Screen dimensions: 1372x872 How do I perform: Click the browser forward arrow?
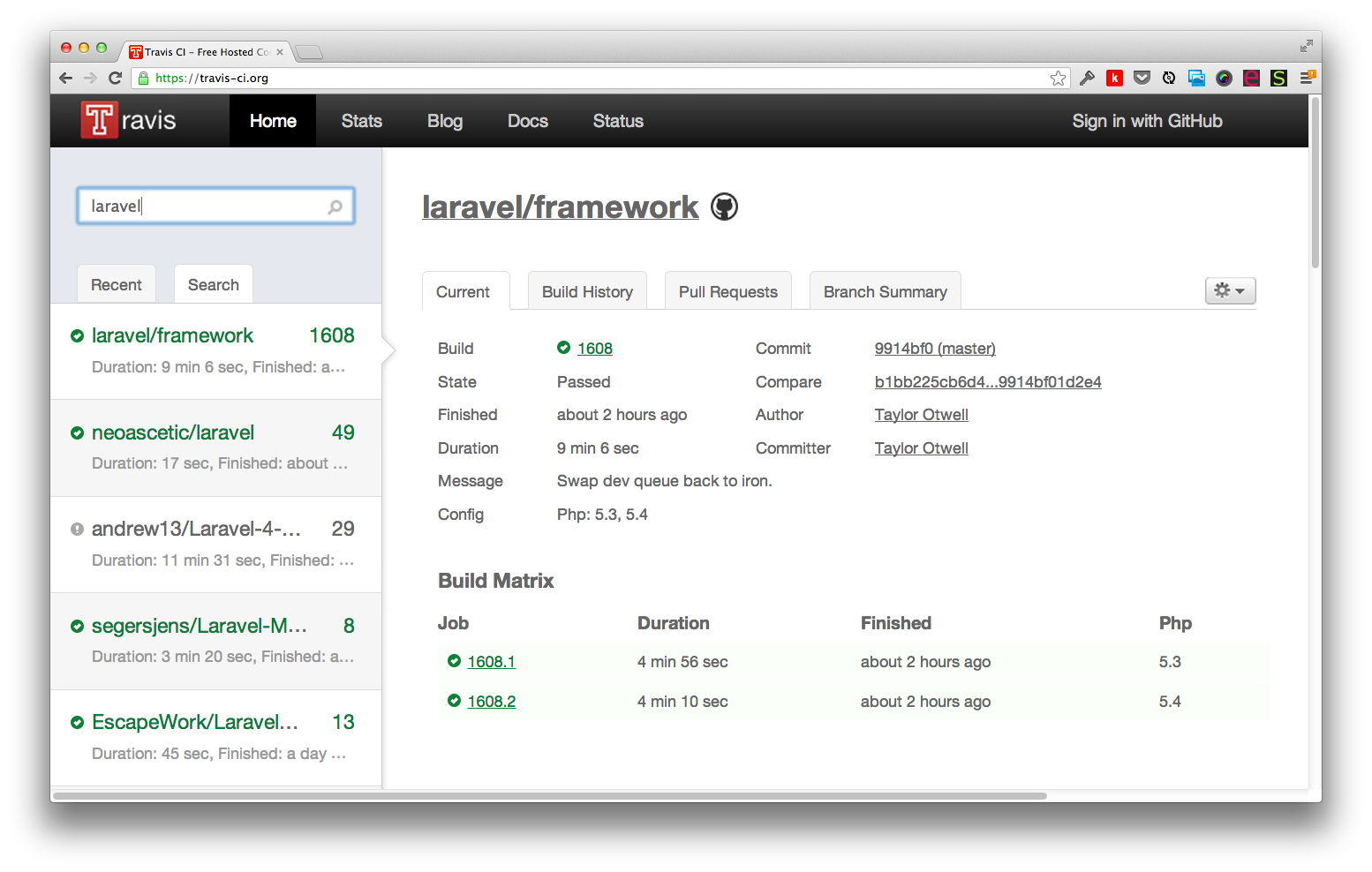click(x=90, y=78)
